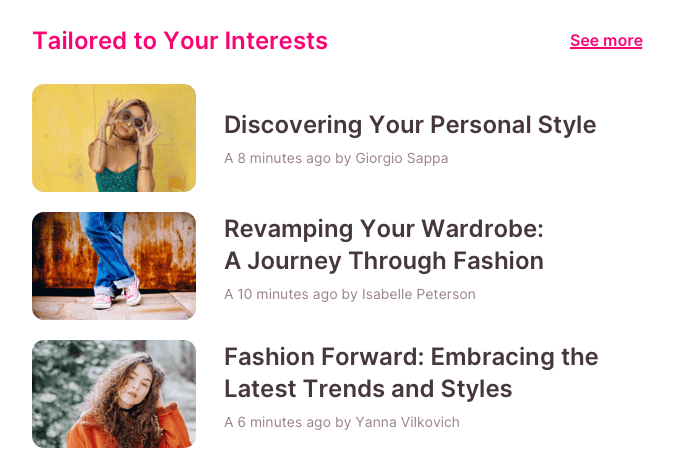Click the Revamping Your Wardrobe title line
The height and width of the screenshot is (476, 676).
(383, 229)
